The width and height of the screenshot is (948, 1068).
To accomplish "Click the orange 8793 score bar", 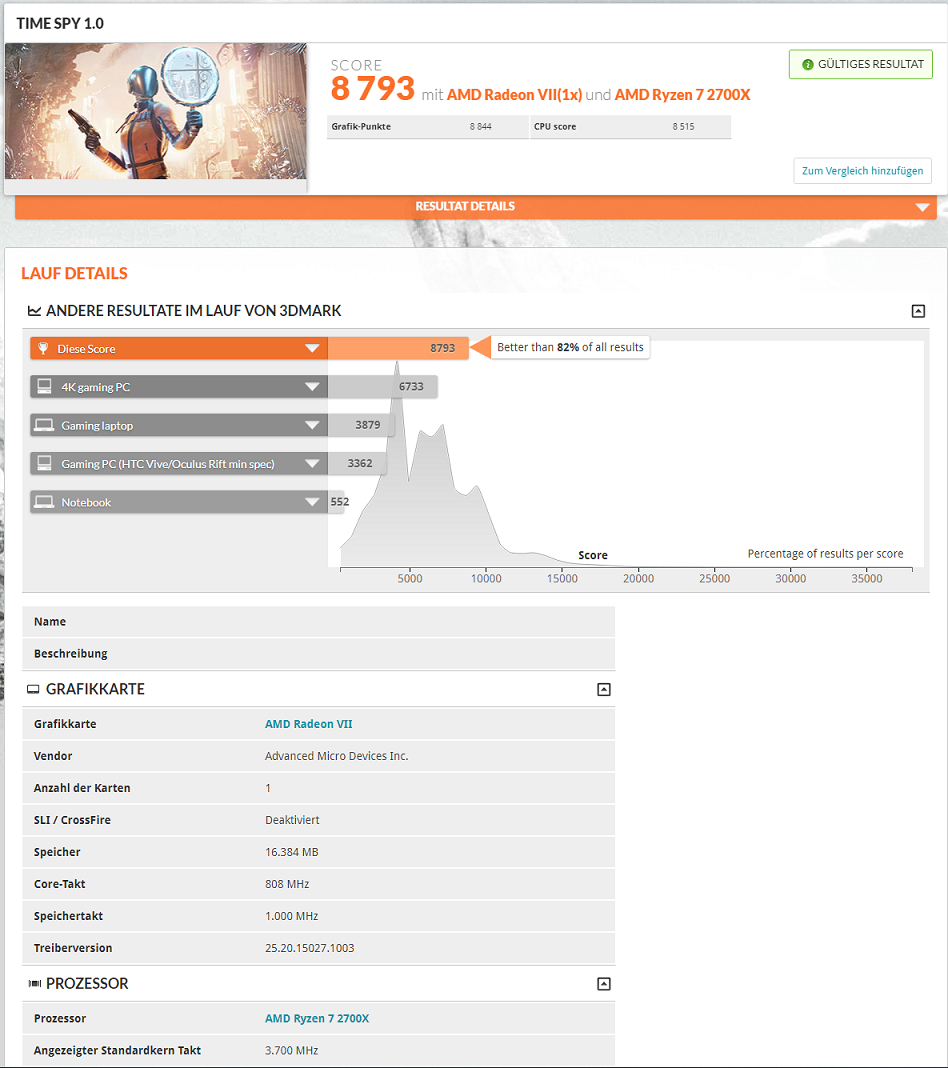I will point(398,348).
